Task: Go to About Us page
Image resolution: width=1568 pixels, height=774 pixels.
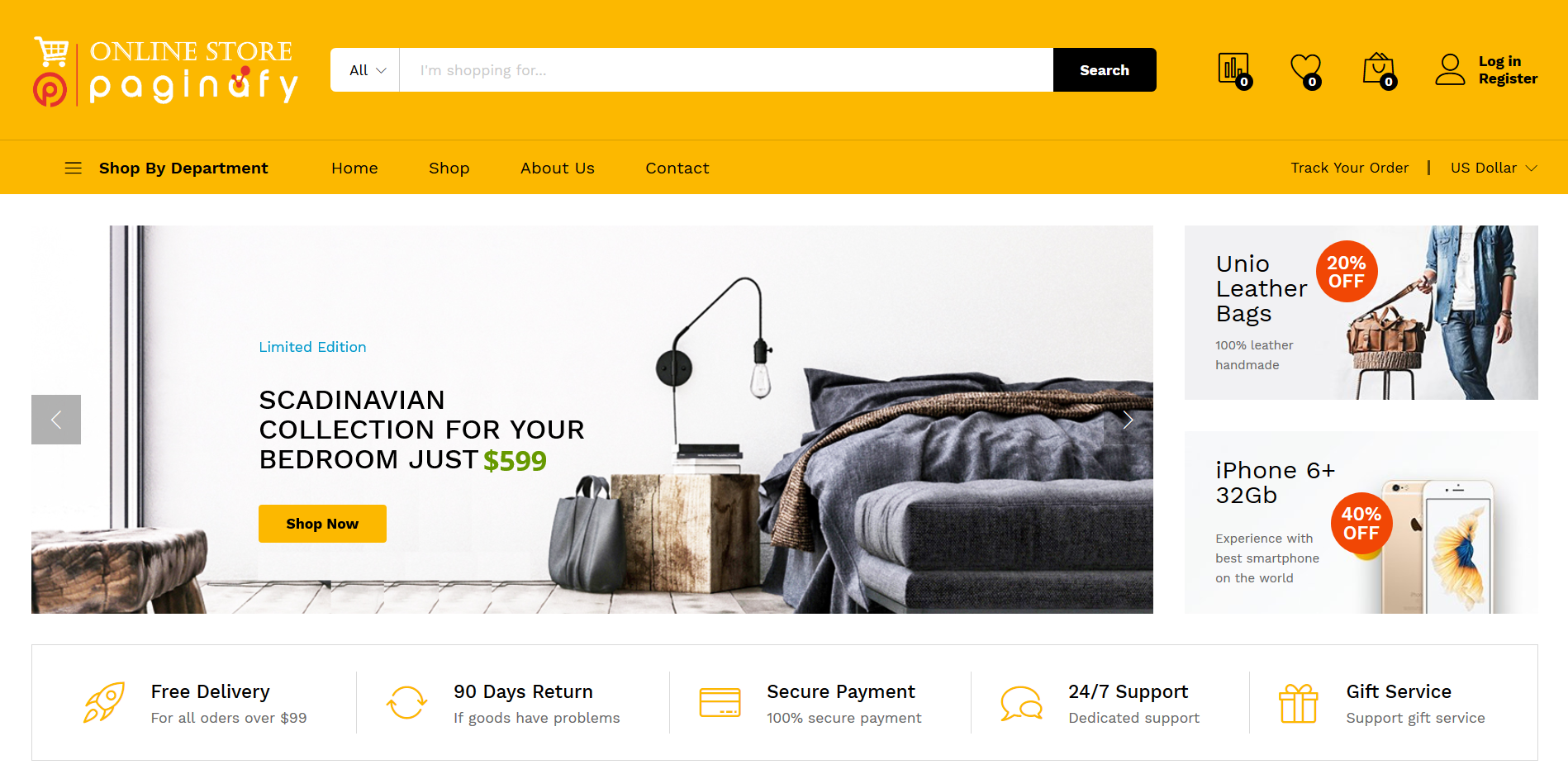Action: 558,168
